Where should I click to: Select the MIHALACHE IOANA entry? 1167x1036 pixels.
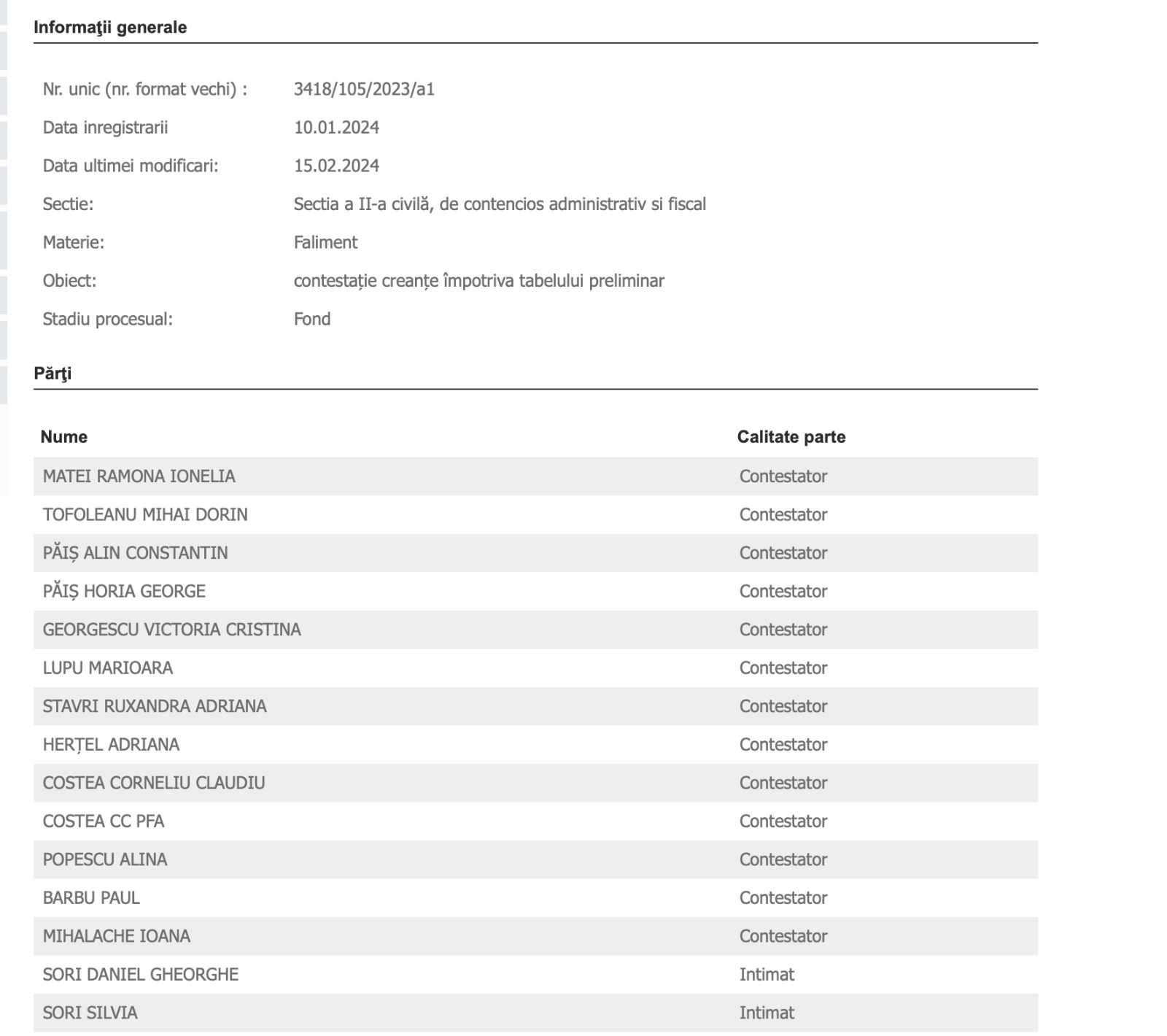[x=117, y=936]
